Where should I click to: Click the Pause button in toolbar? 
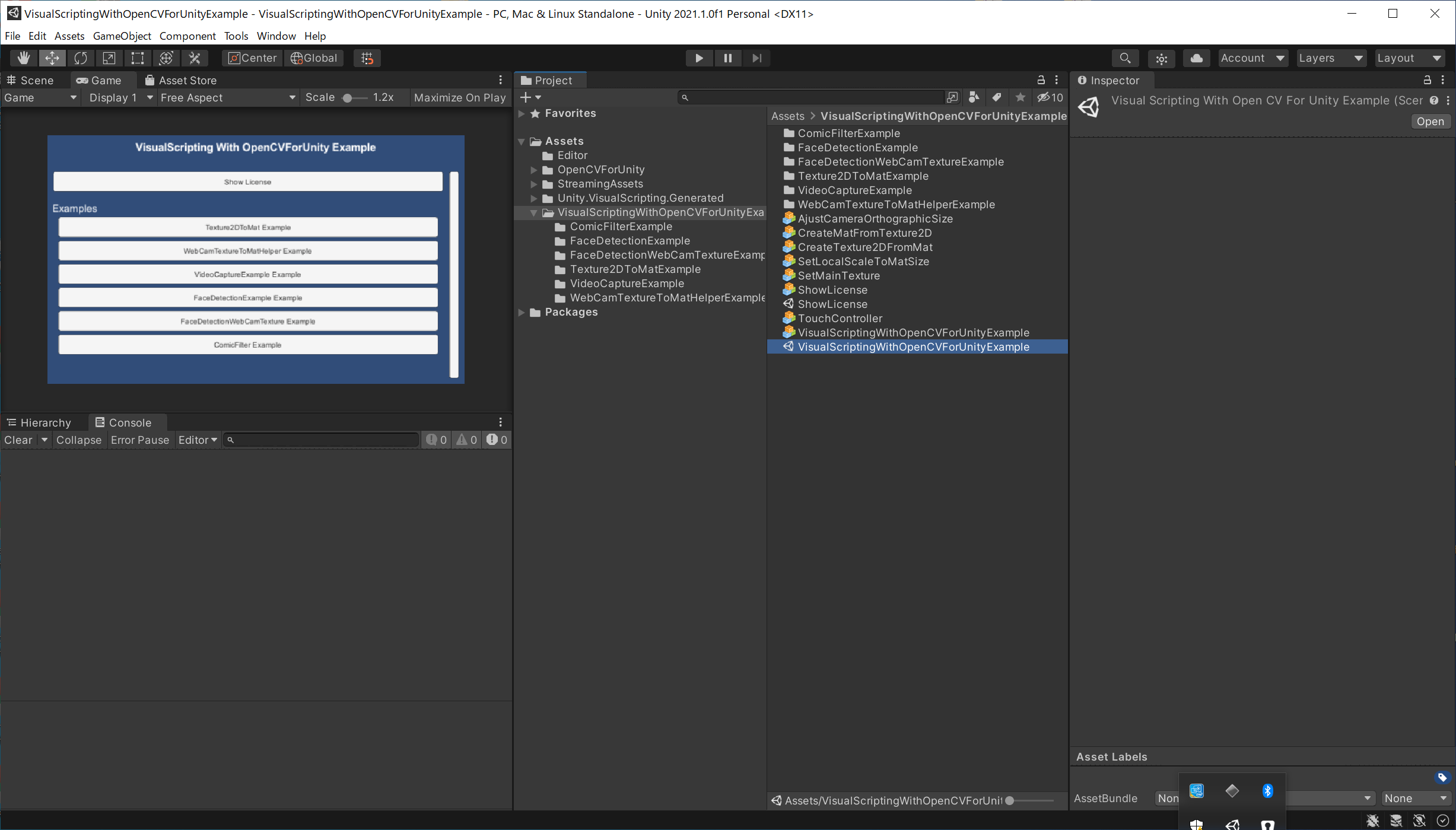(x=728, y=58)
